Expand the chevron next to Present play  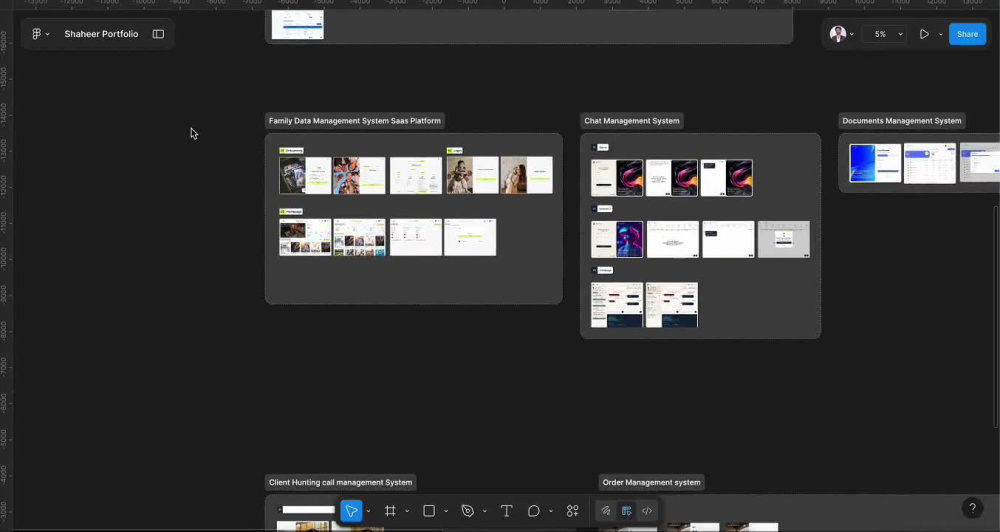click(x=940, y=34)
